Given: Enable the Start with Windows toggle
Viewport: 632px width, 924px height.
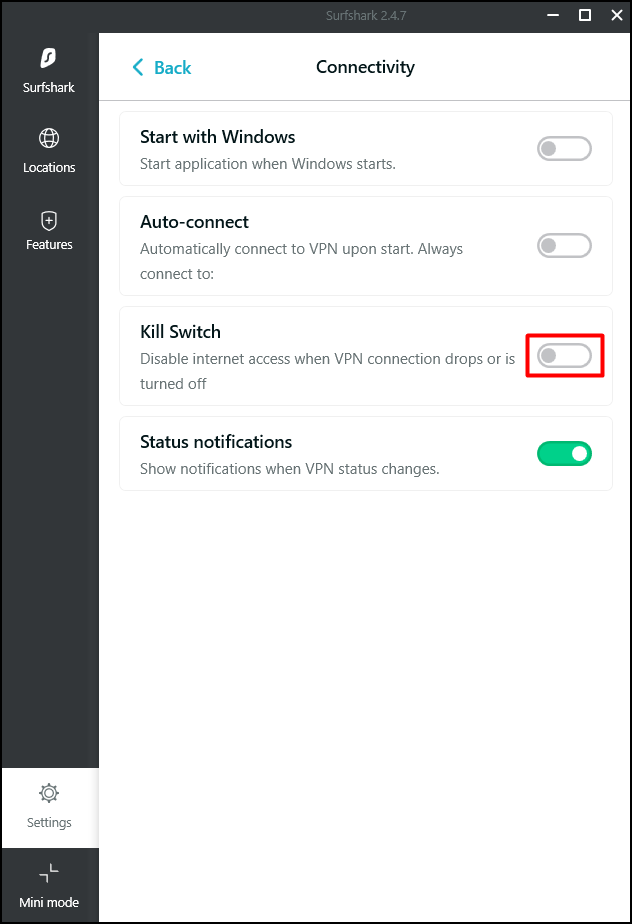Looking at the screenshot, I should click(564, 149).
